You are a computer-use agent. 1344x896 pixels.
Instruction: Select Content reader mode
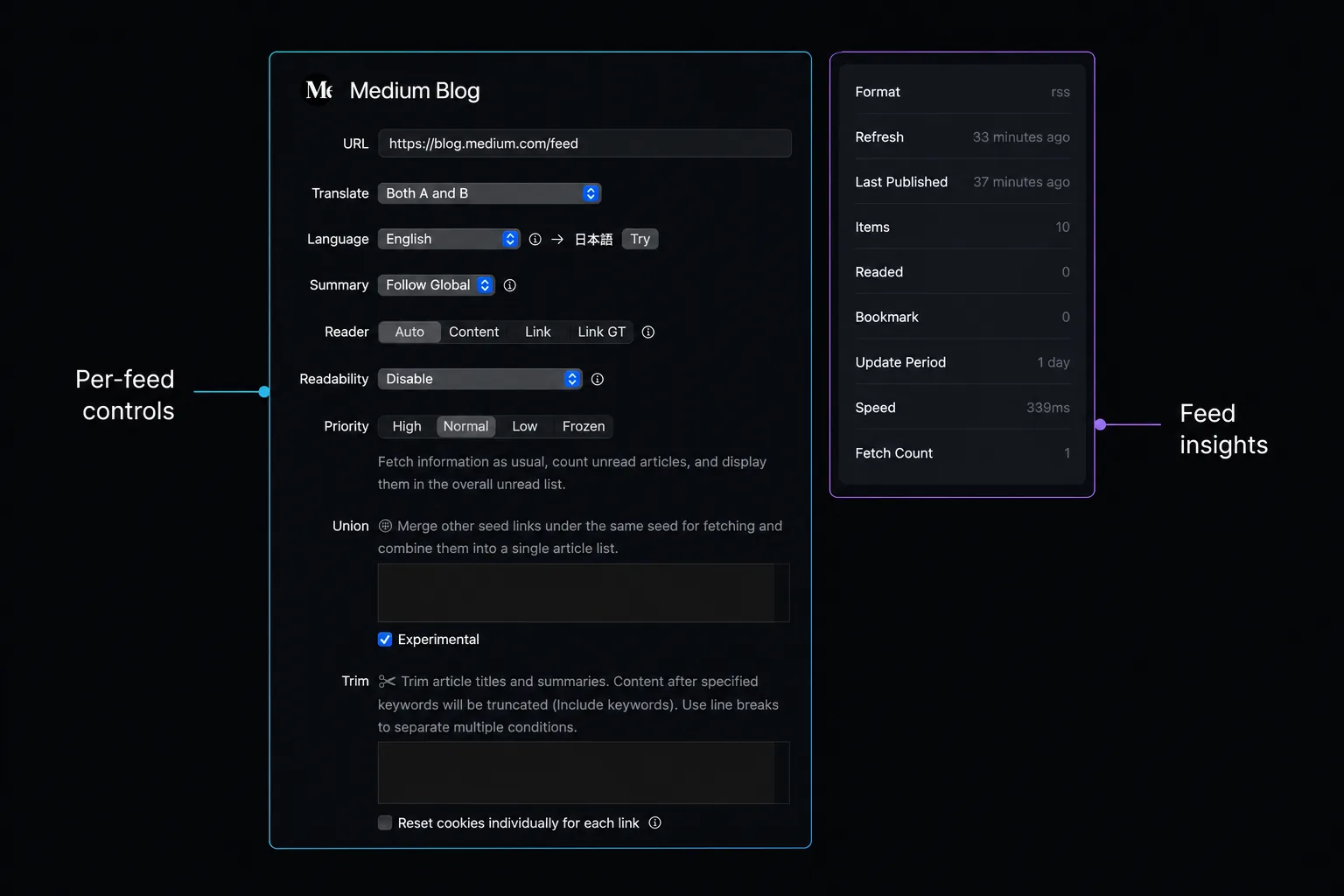click(473, 332)
